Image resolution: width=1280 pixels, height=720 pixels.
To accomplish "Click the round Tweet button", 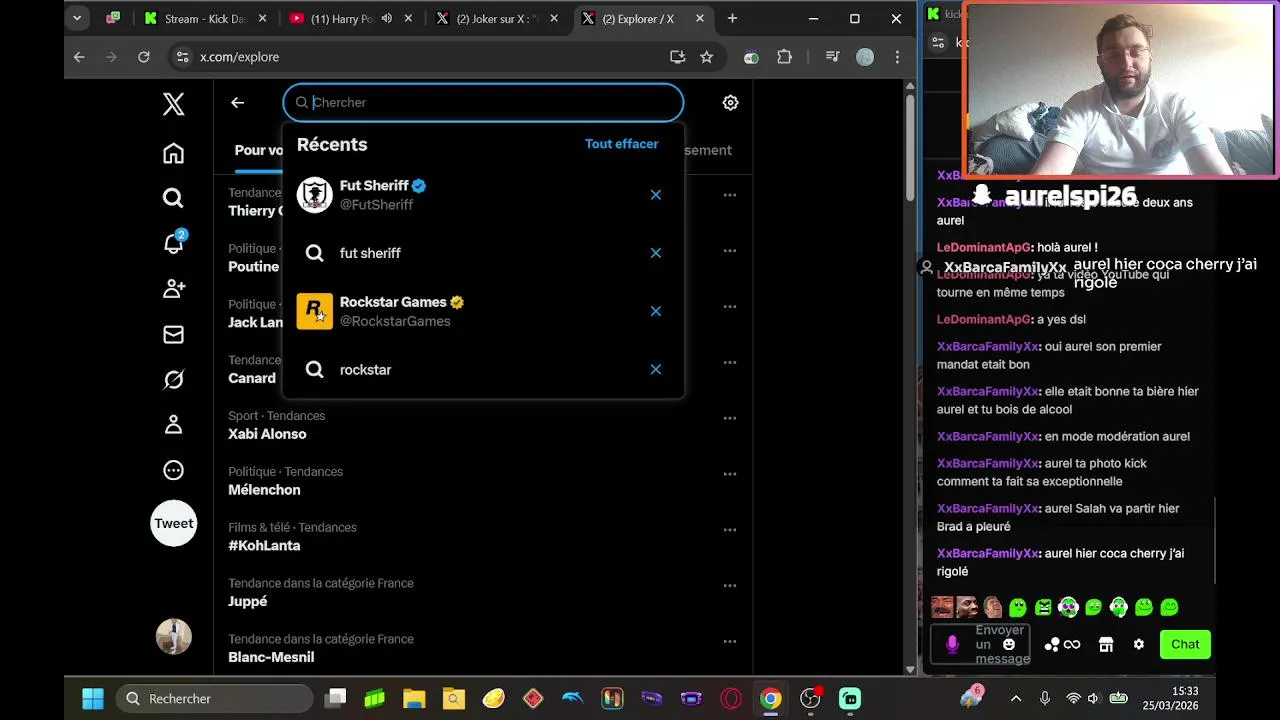I will [174, 523].
